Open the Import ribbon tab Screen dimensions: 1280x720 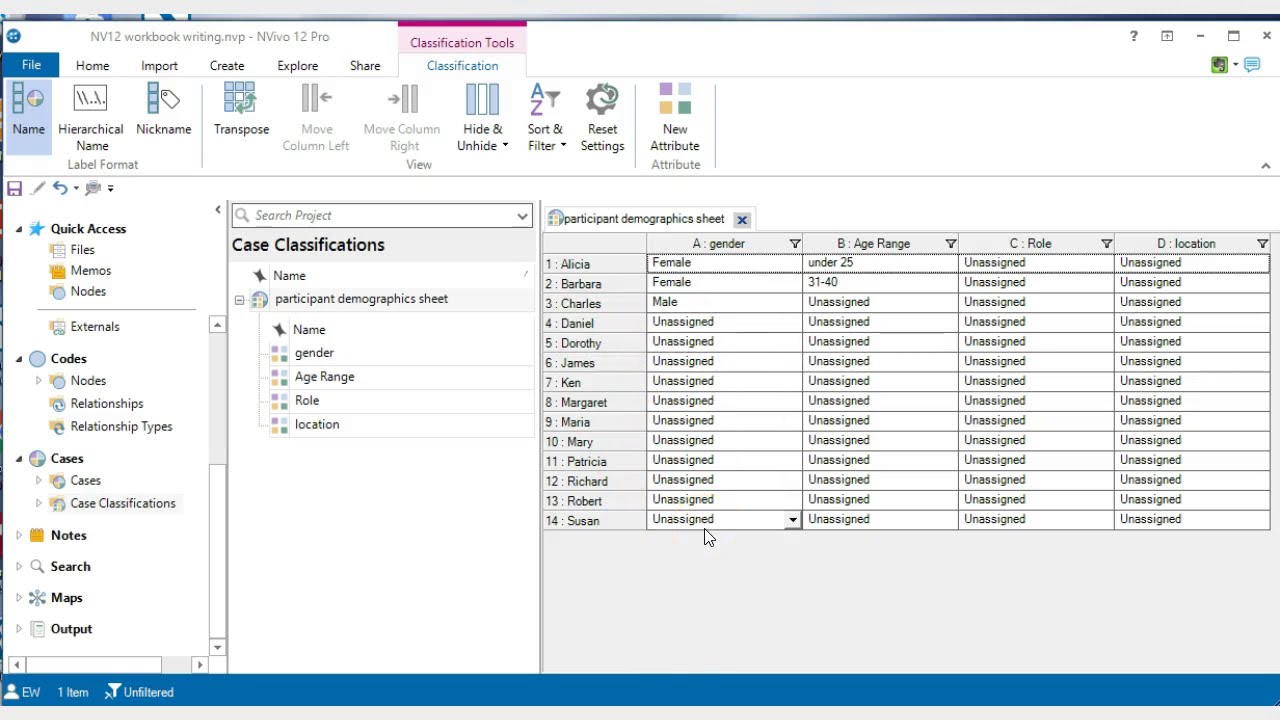(159, 66)
